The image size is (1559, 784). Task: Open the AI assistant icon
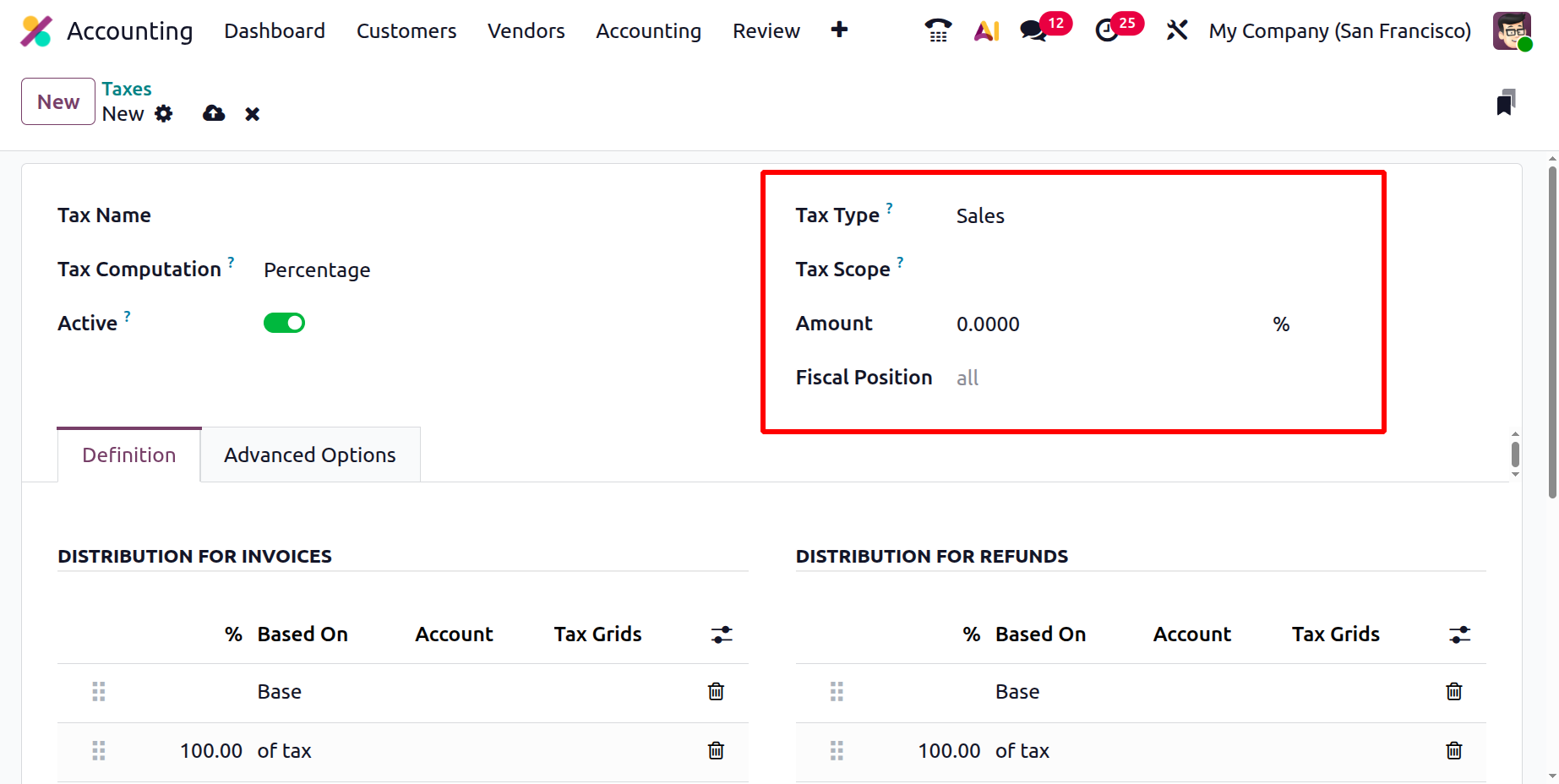[986, 31]
